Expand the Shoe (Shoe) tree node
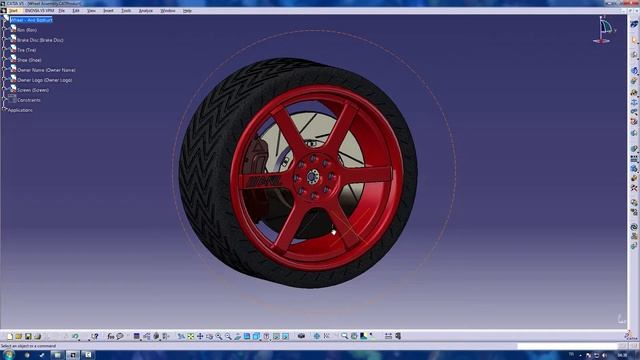This screenshot has width=640, height=360. tap(5, 60)
